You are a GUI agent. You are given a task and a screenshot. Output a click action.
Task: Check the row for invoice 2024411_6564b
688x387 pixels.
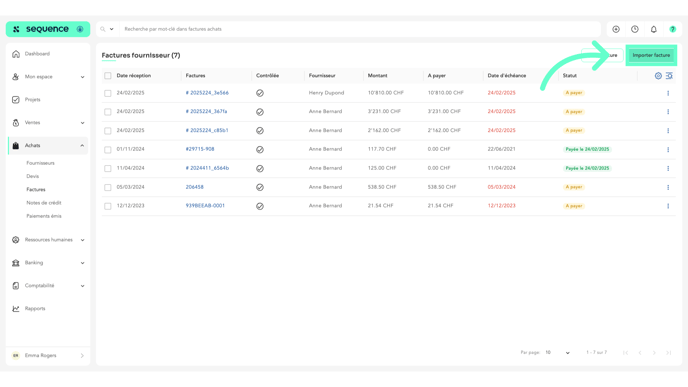click(108, 168)
